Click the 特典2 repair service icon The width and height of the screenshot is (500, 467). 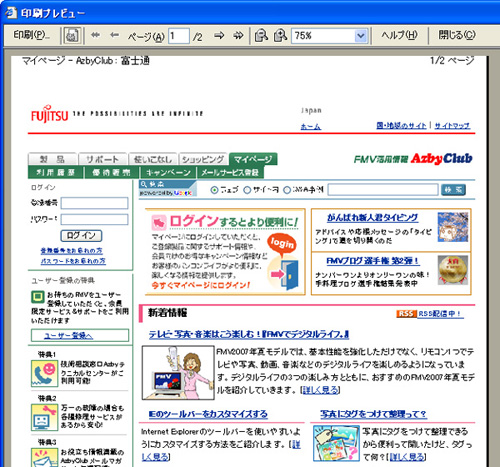coord(44,417)
